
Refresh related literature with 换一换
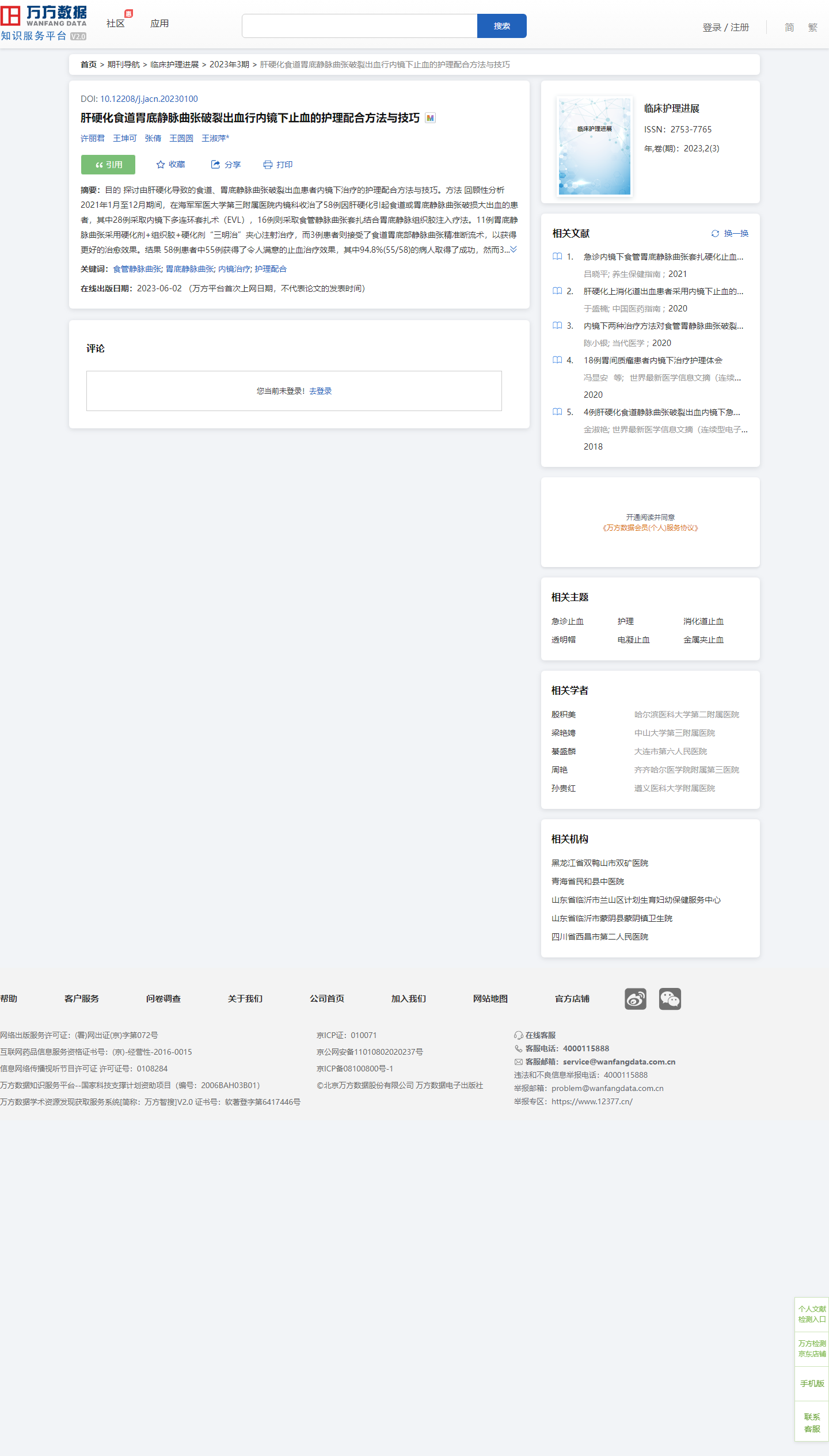(x=730, y=233)
